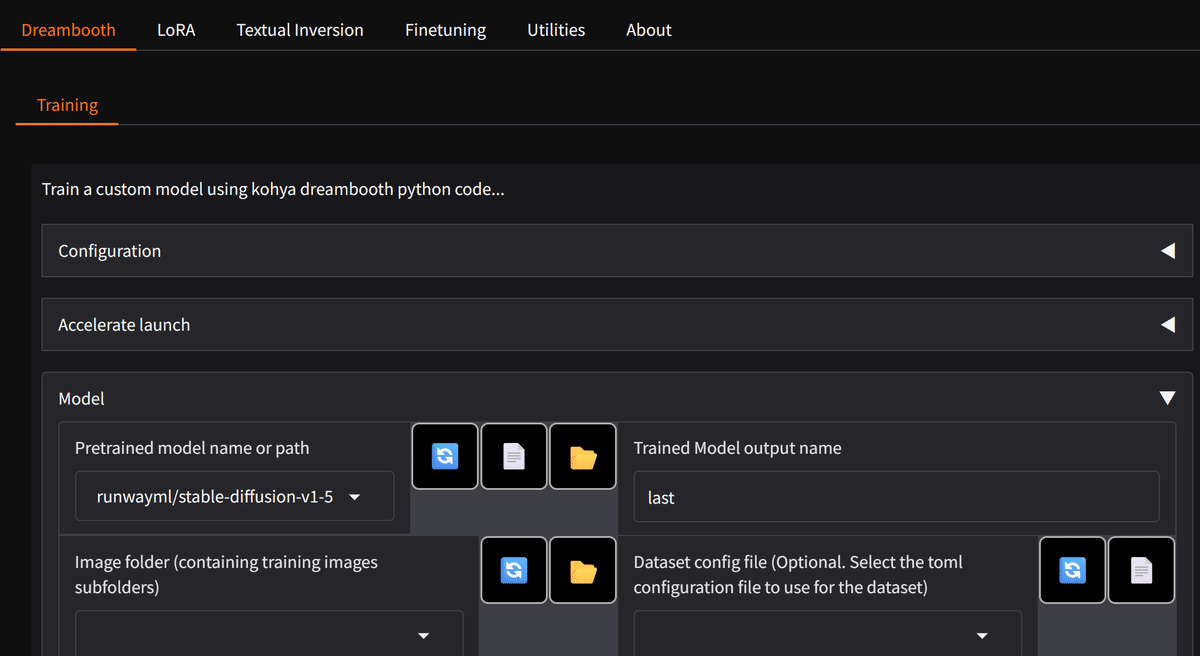Click the pretrained model file browse icon
The width and height of the screenshot is (1200, 656).
[x=514, y=457]
